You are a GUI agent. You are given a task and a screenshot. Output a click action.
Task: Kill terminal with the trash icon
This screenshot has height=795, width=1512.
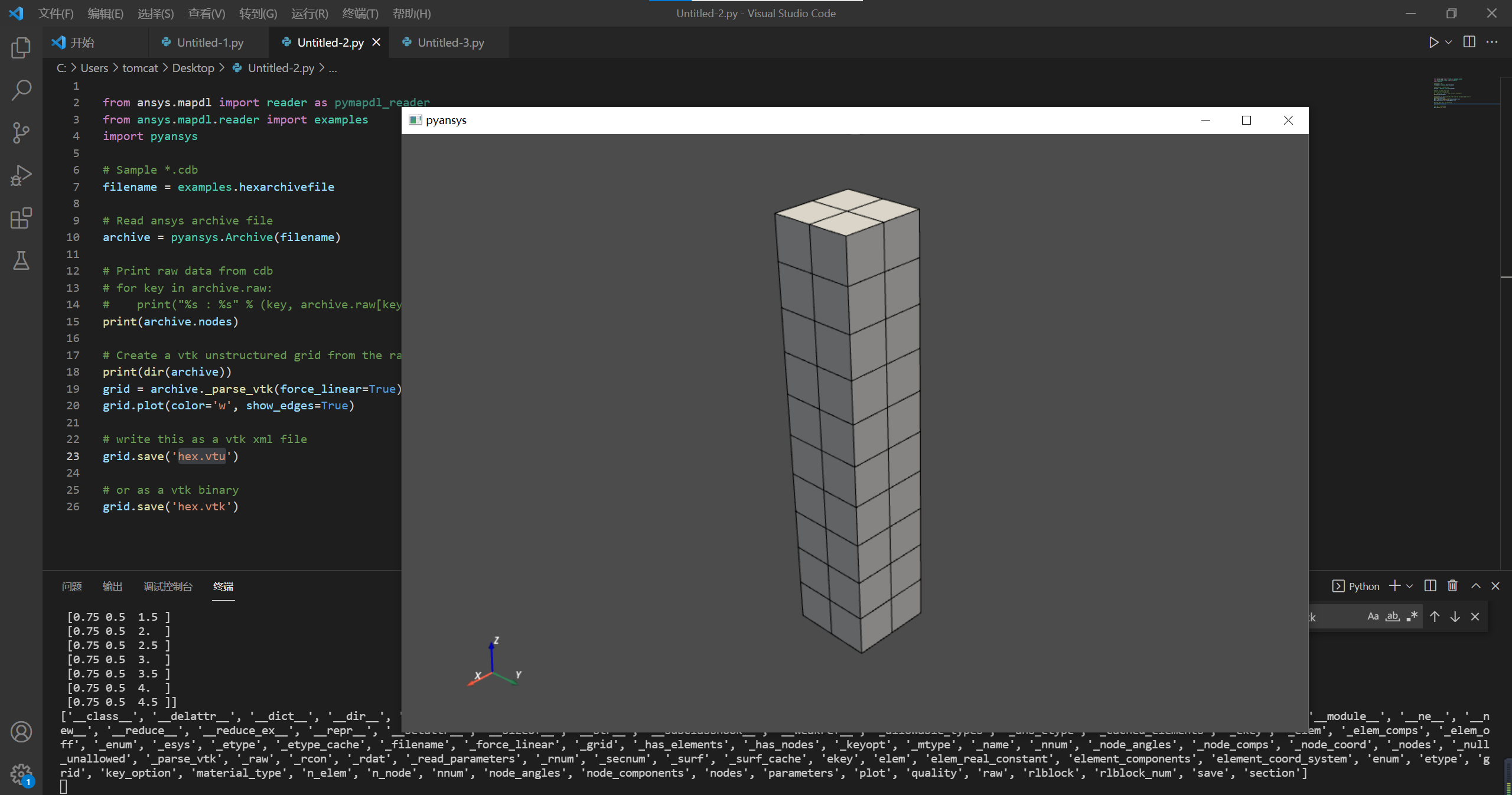point(1452,586)
